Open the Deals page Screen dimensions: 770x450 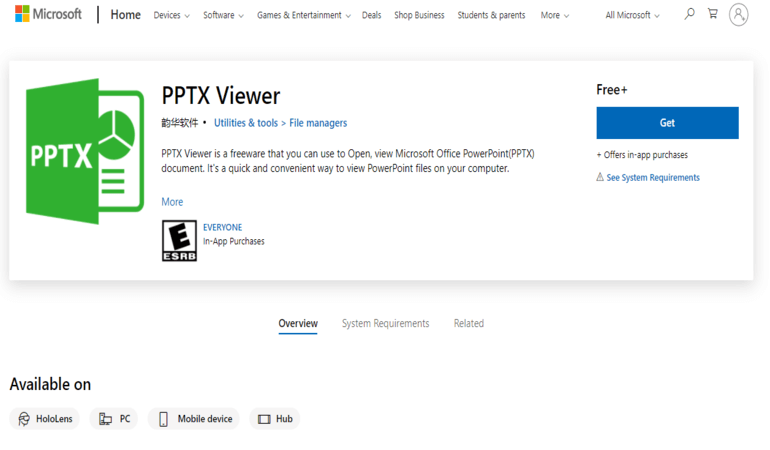point(371,15)
